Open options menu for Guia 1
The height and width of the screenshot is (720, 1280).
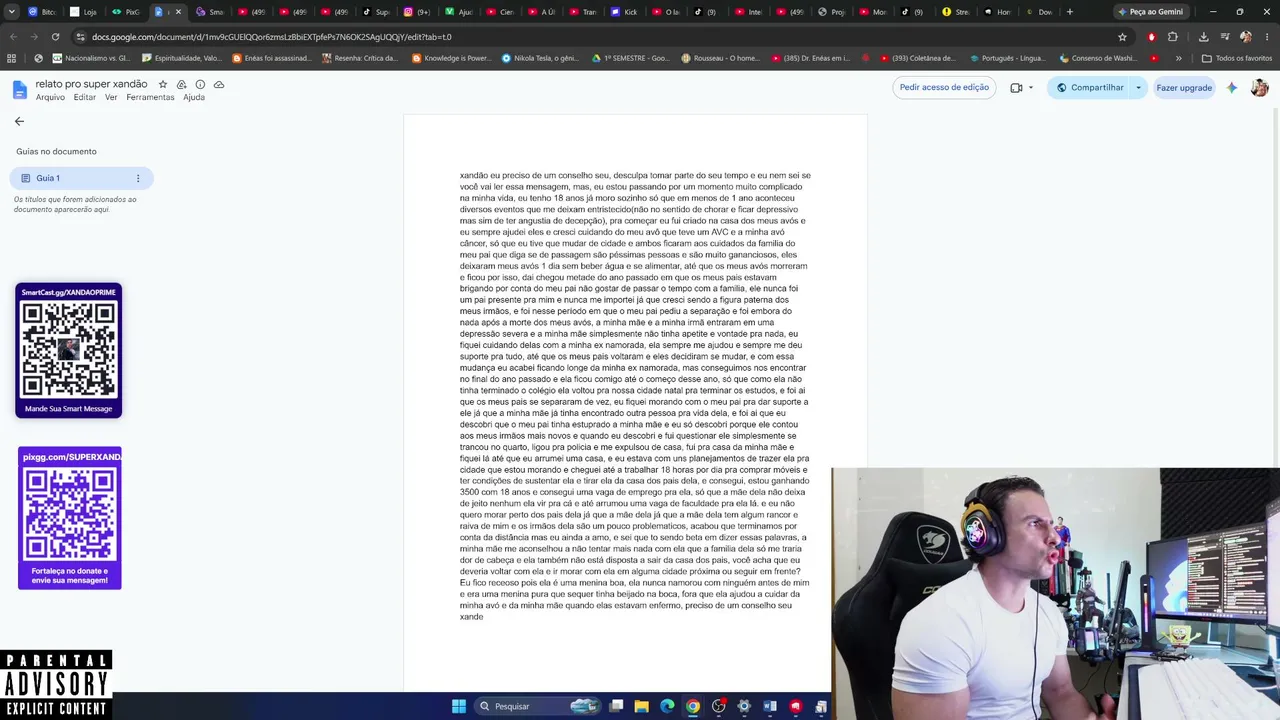pos(138,178)
